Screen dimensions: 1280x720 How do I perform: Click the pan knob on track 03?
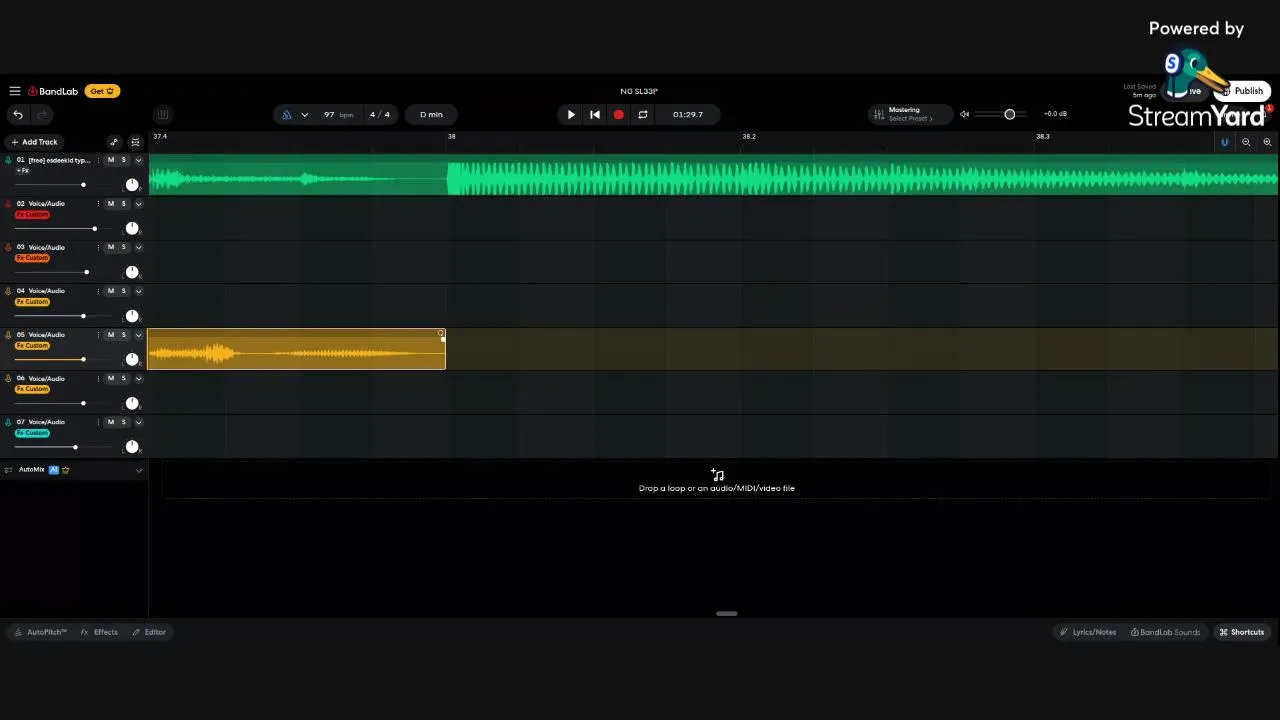(132, 272)
